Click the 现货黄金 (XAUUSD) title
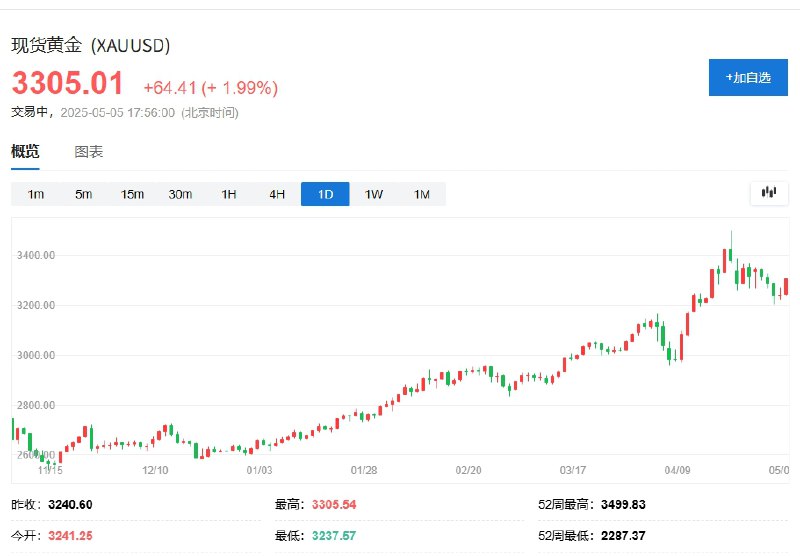 click(91, 45)
